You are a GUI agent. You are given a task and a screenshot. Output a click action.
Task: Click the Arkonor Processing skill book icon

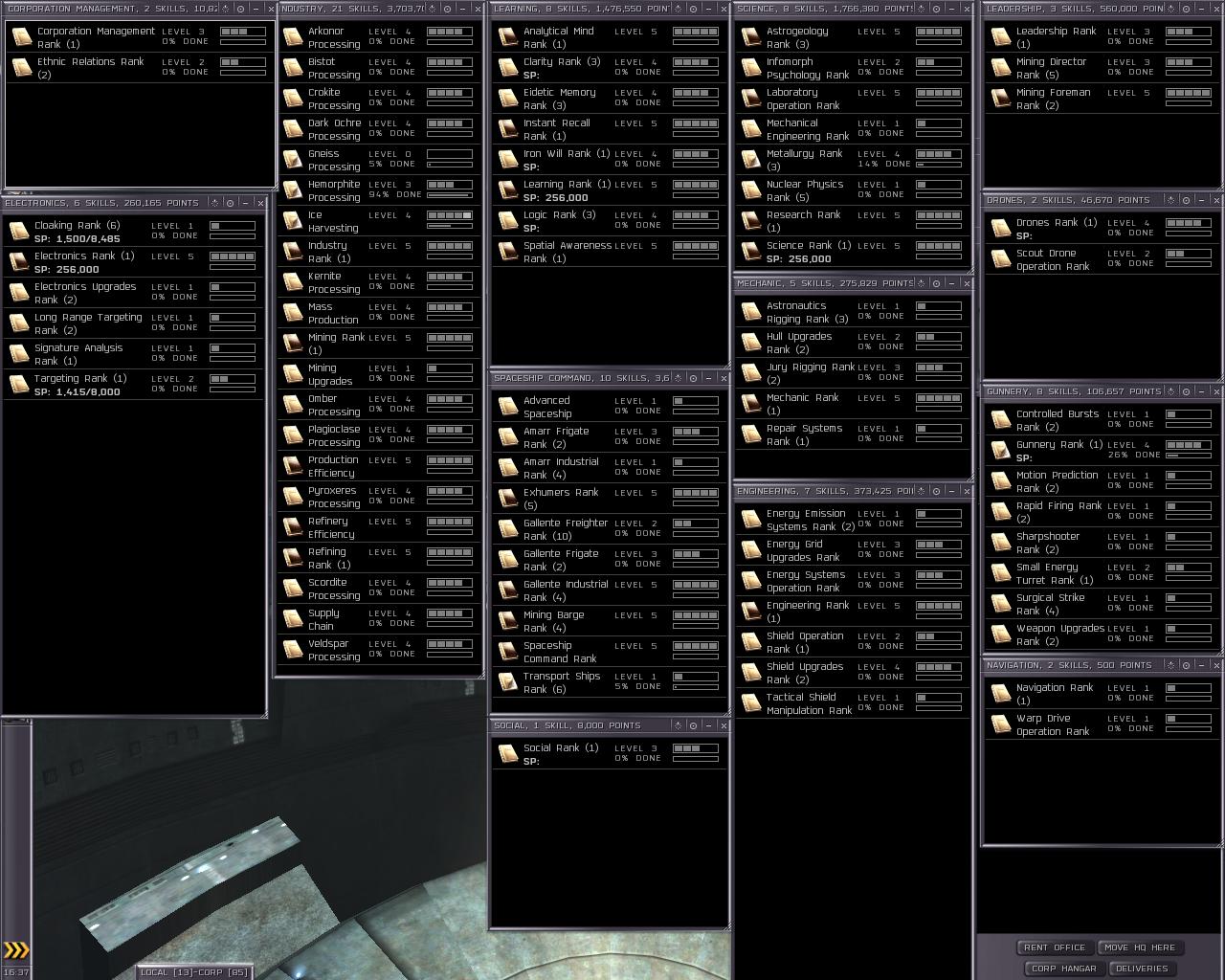293,37
